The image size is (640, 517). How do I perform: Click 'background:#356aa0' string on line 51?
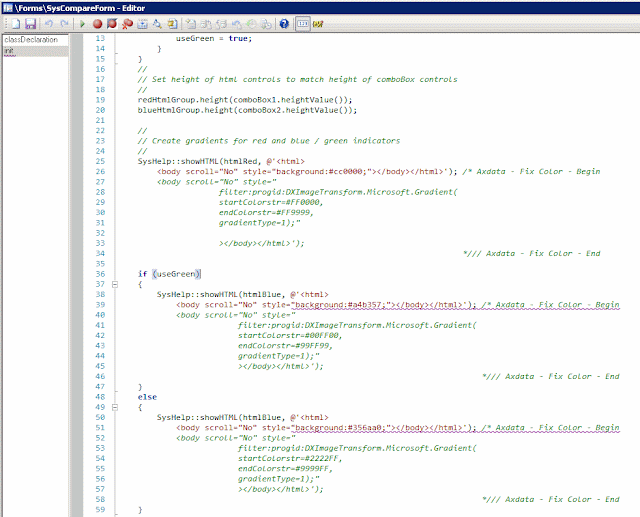[x=339, y=428]
